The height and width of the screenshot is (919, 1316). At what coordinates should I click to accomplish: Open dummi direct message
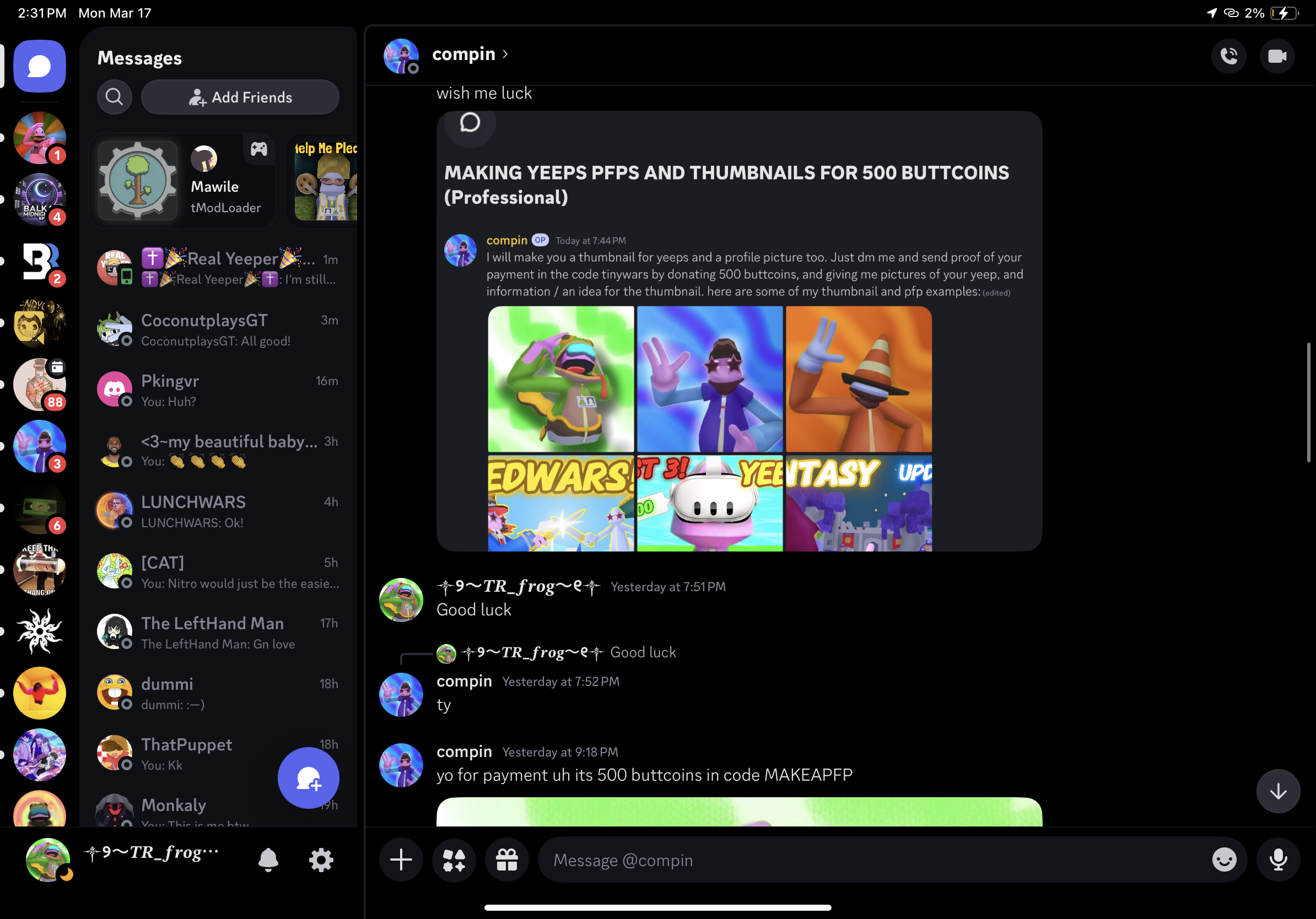(218, 693)
